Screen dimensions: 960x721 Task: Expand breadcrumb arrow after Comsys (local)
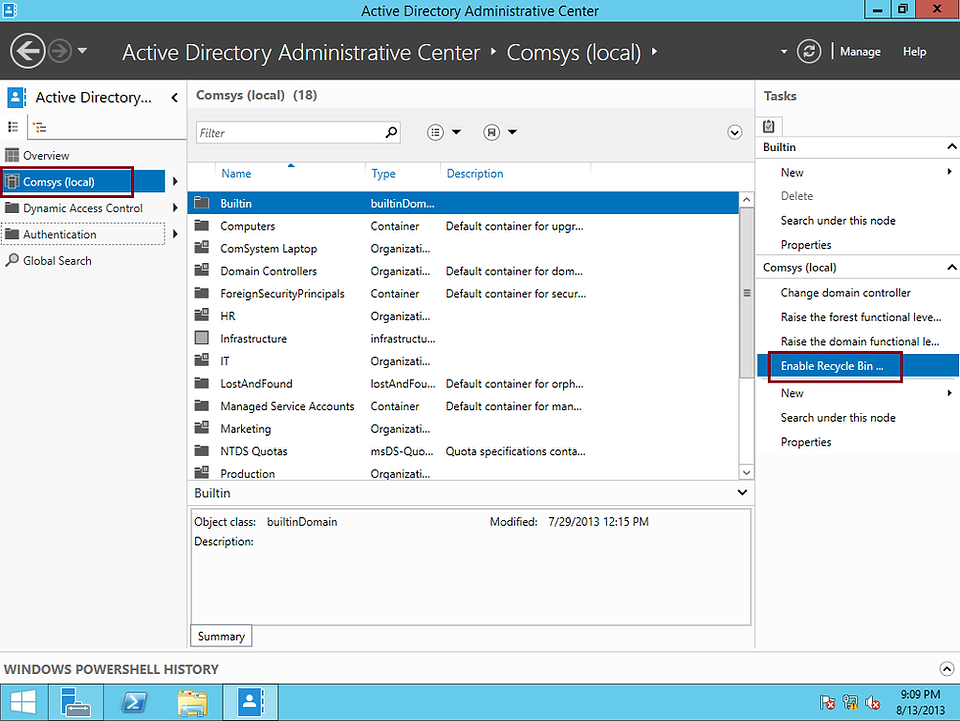pyautogui.click(x=654, y=51)
